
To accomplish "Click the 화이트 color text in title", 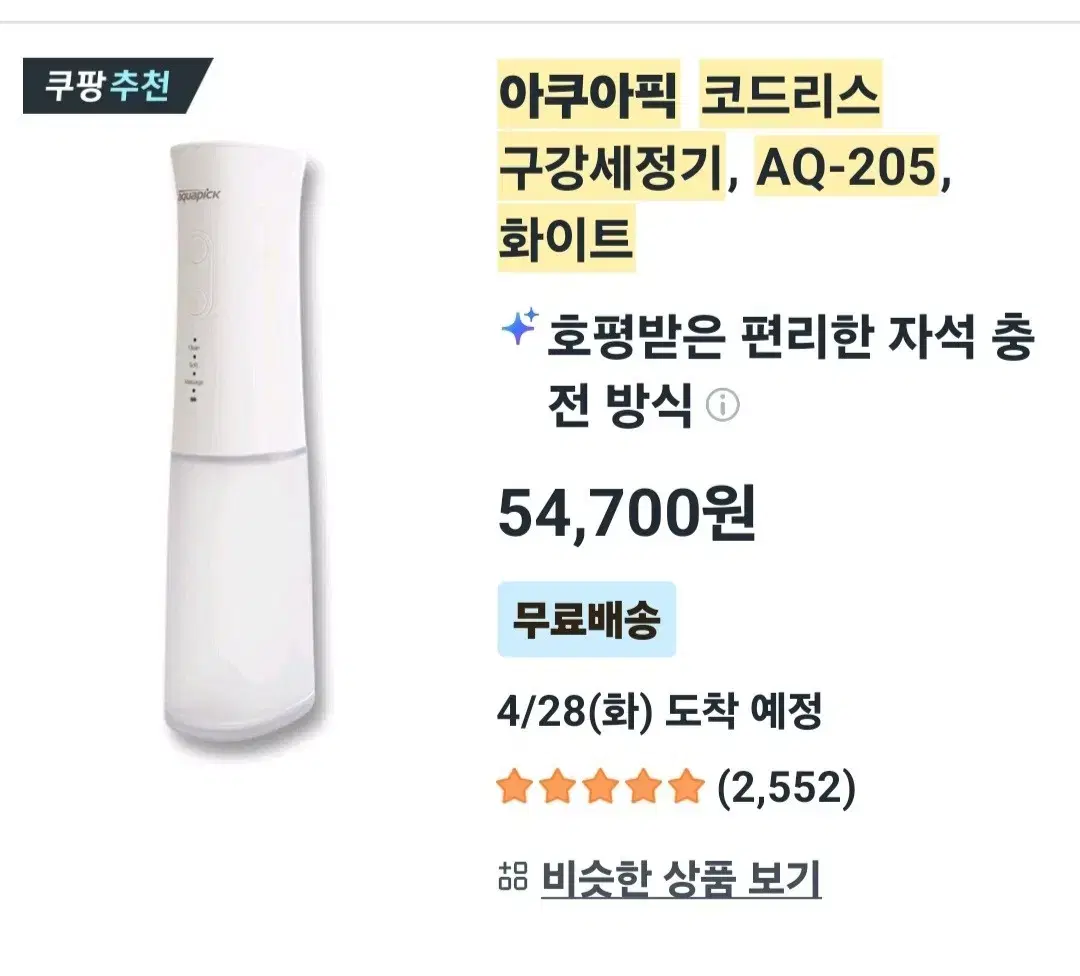I will click(x=565, y=238).
